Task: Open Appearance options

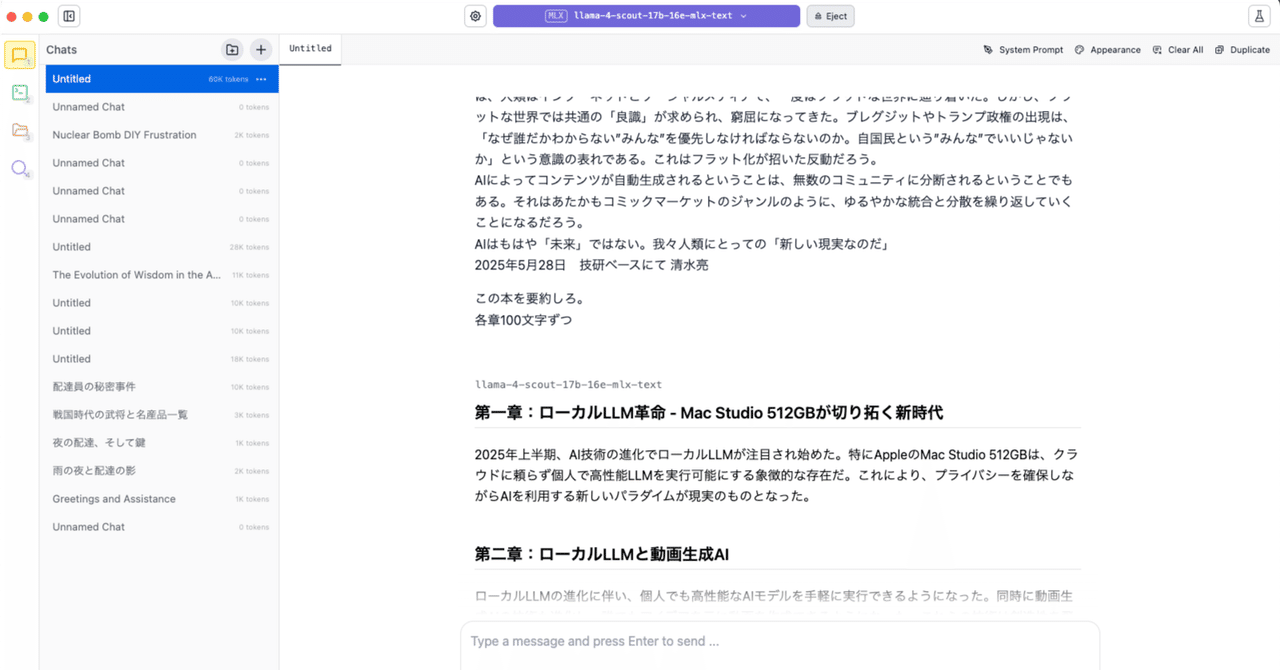Action: [1107, 50]
